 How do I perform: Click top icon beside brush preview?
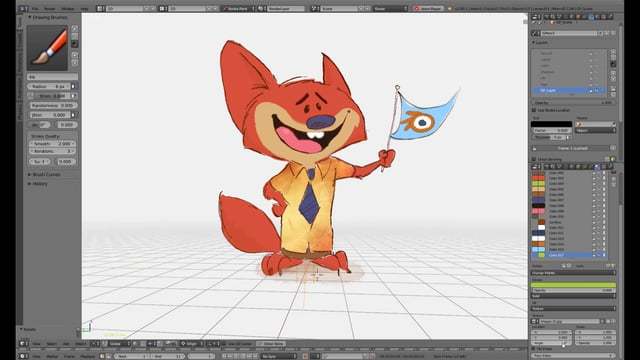[75, 29]
